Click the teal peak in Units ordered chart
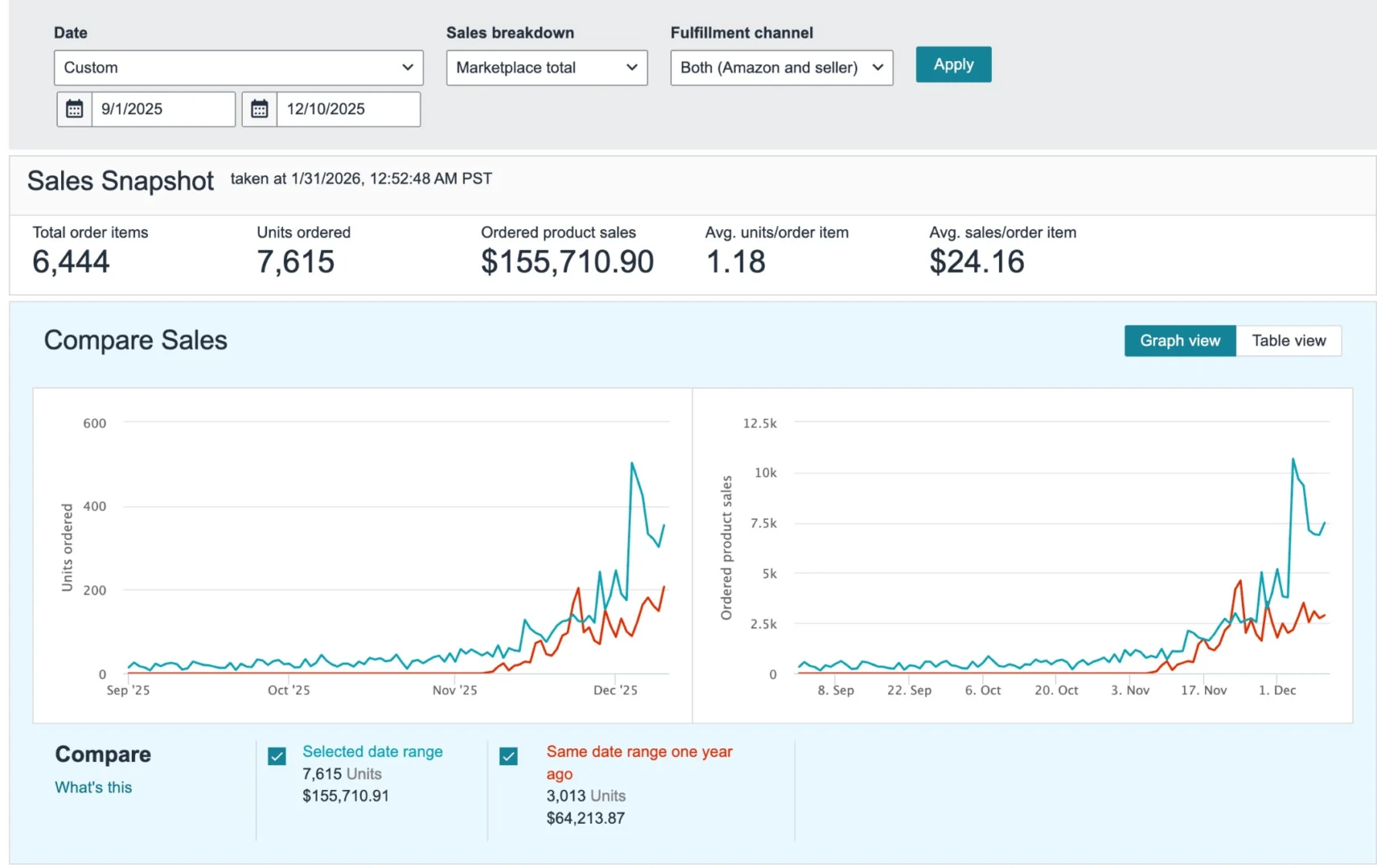1377x868 pixels. pos(632,463)
